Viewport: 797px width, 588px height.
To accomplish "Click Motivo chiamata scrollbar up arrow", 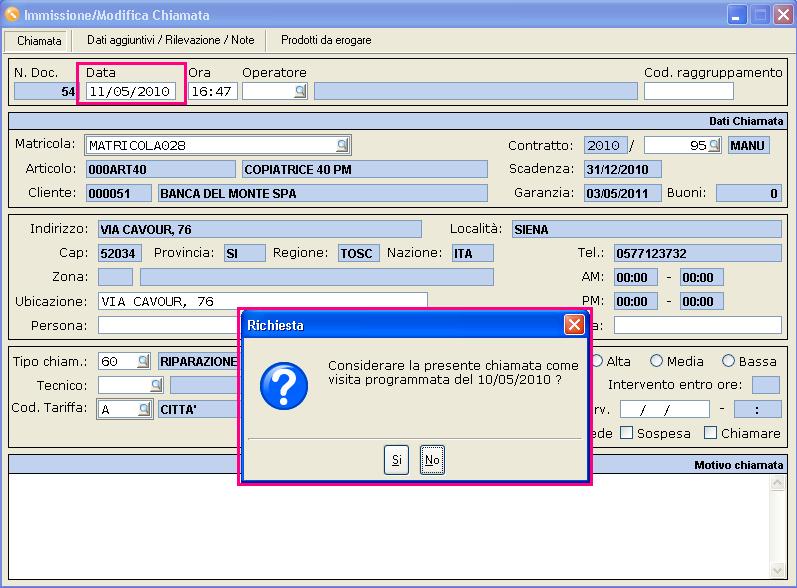I will coord(778,484).
